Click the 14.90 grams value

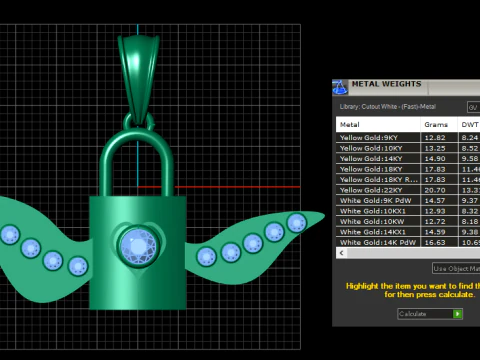tap(435, 159)
